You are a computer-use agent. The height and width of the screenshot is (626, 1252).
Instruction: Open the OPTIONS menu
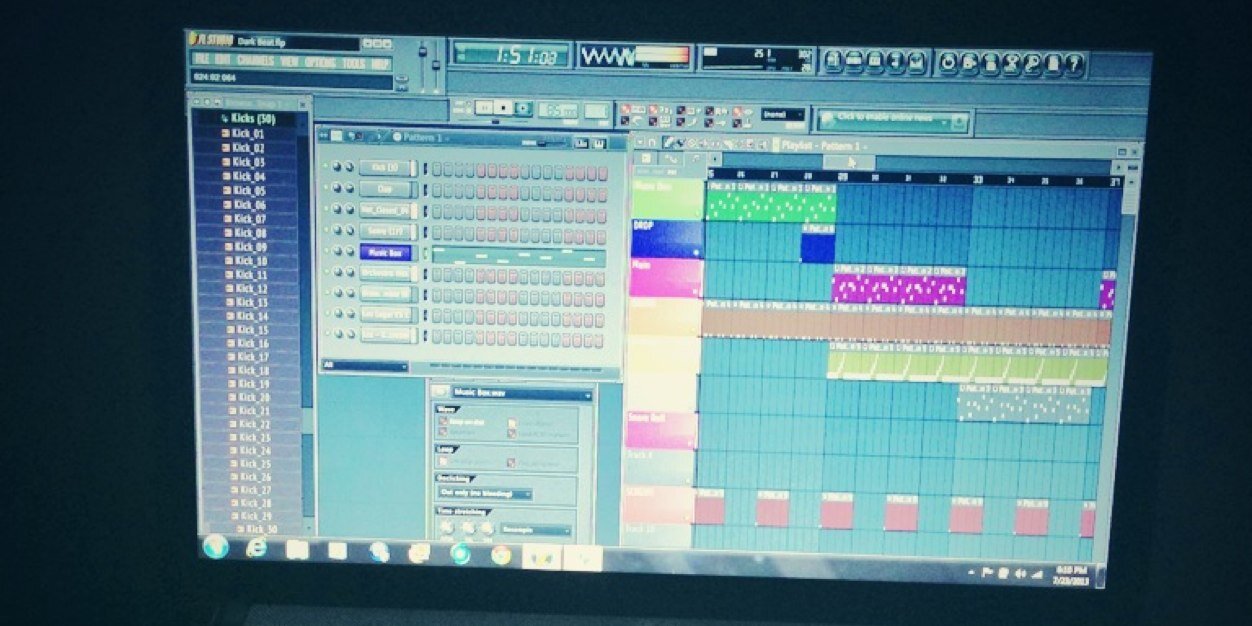point(321,62)
